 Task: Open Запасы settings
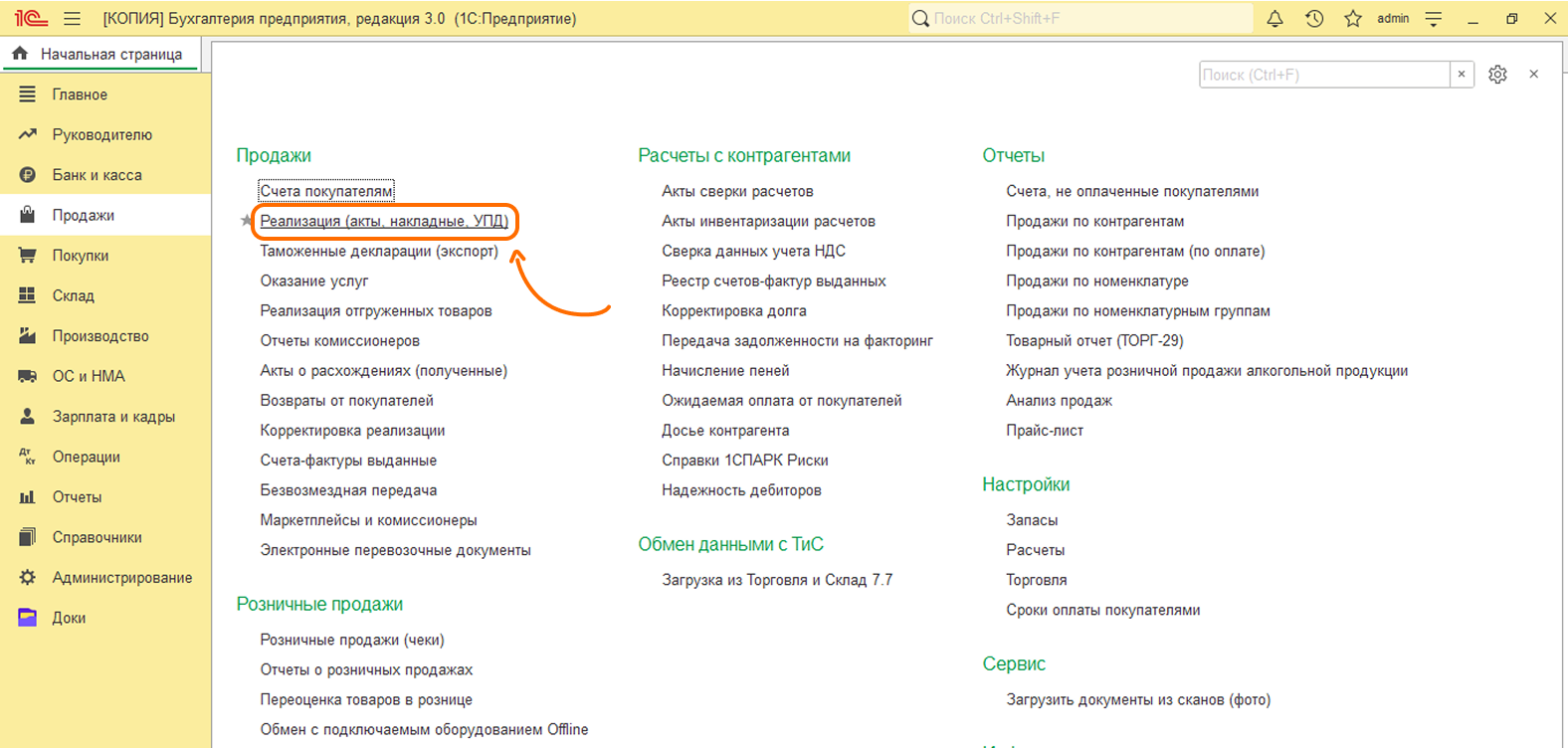[1032, 519]
